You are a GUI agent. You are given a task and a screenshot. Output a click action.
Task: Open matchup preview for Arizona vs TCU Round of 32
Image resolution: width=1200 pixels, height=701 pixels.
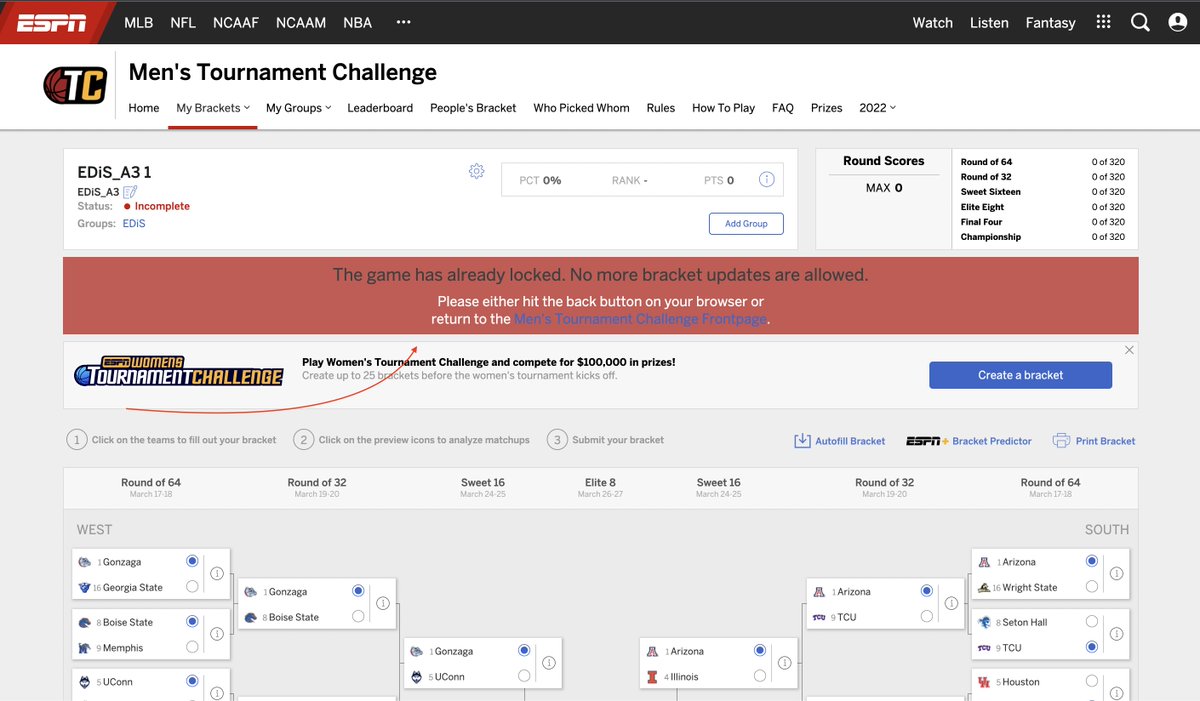click(x=951, y=604)
